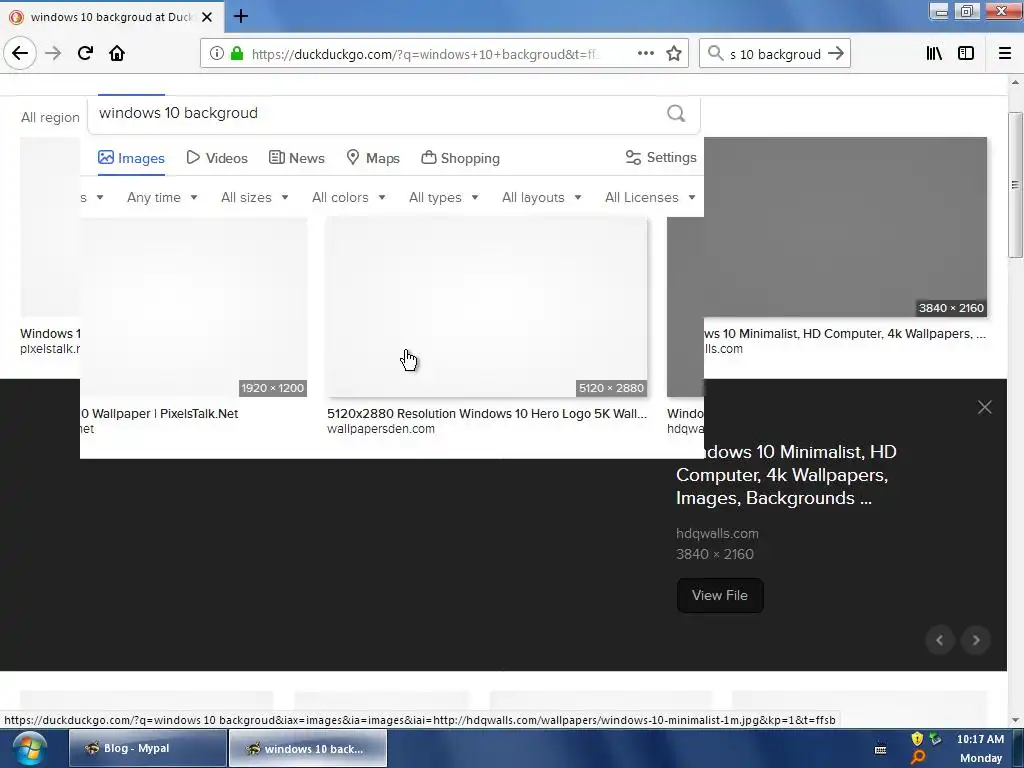The width and height of the screenshot is (1024, 768).
Task: Close the dark image detail panel
Action: (x=984, y=408)
